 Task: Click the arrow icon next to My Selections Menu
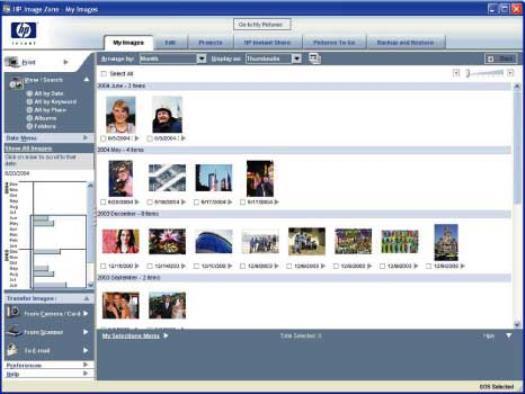[x=166, y=335]
